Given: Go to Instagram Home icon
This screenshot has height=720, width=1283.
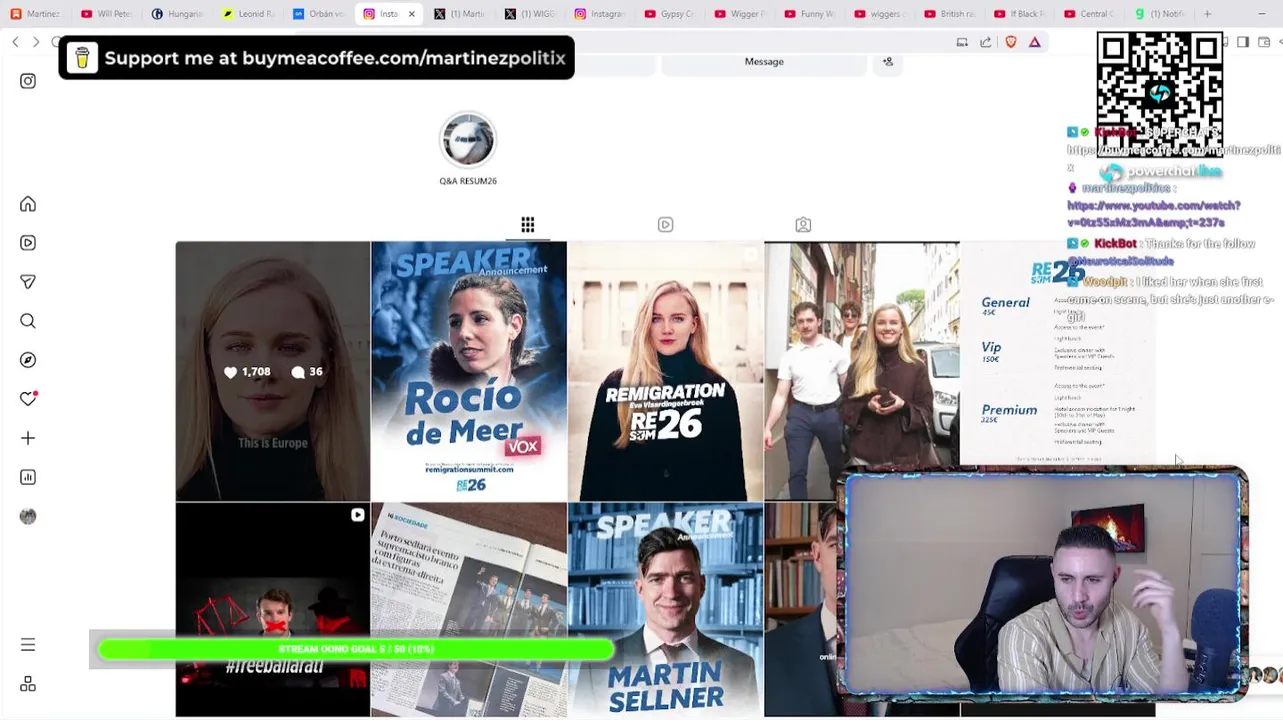Looking at the screenshot, I should tap(28, 204).
